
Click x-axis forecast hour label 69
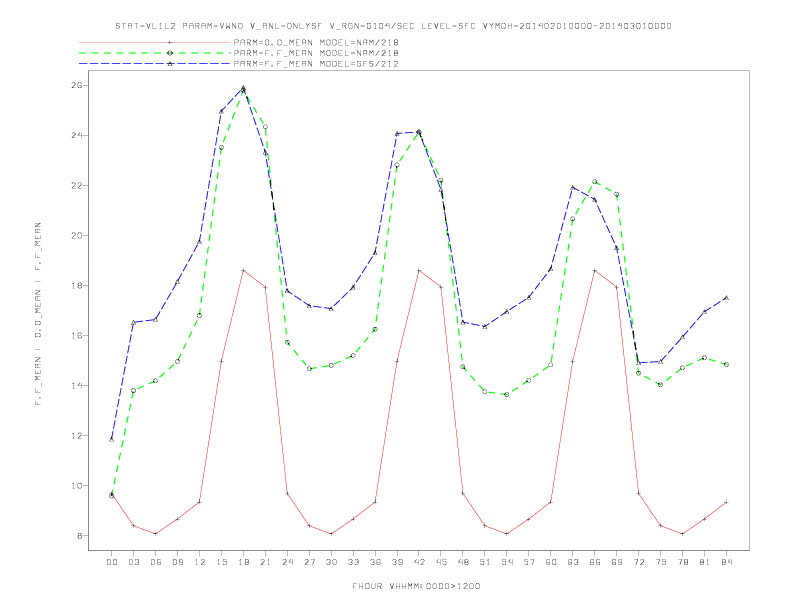(617, 562)
